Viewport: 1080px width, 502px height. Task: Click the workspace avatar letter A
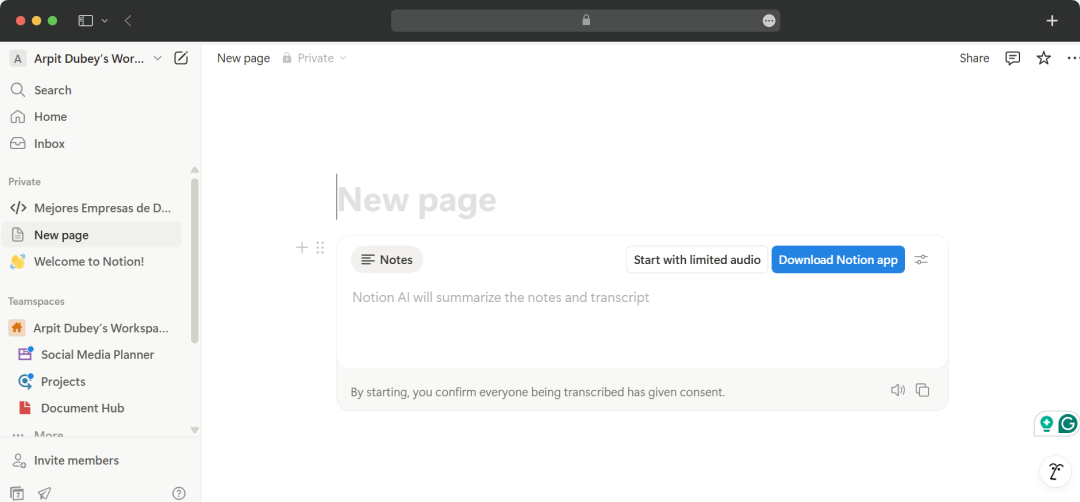(x=17, y=59)
